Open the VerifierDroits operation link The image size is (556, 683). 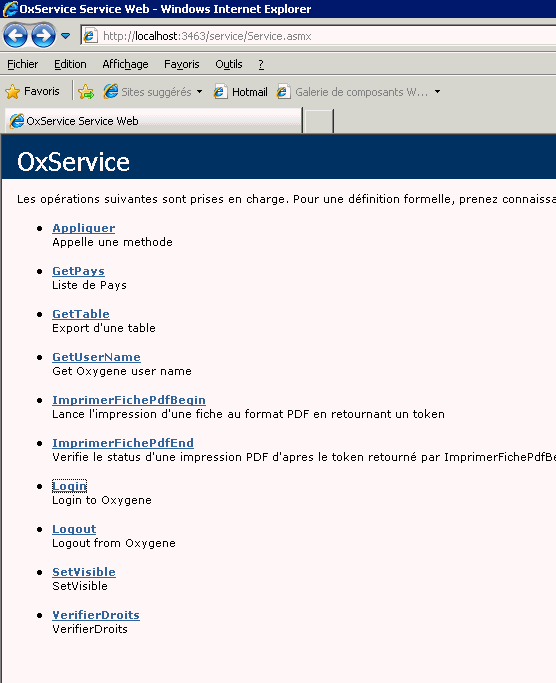click(96, 615)
